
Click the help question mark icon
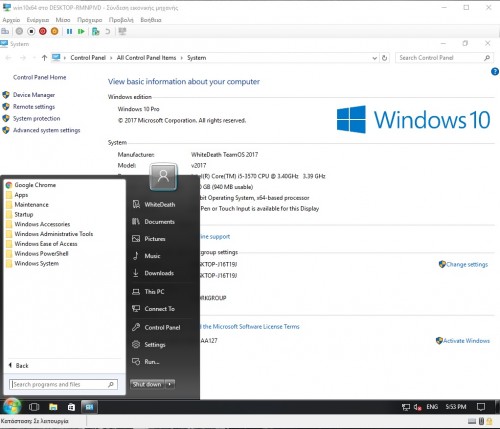click(495, 71)
